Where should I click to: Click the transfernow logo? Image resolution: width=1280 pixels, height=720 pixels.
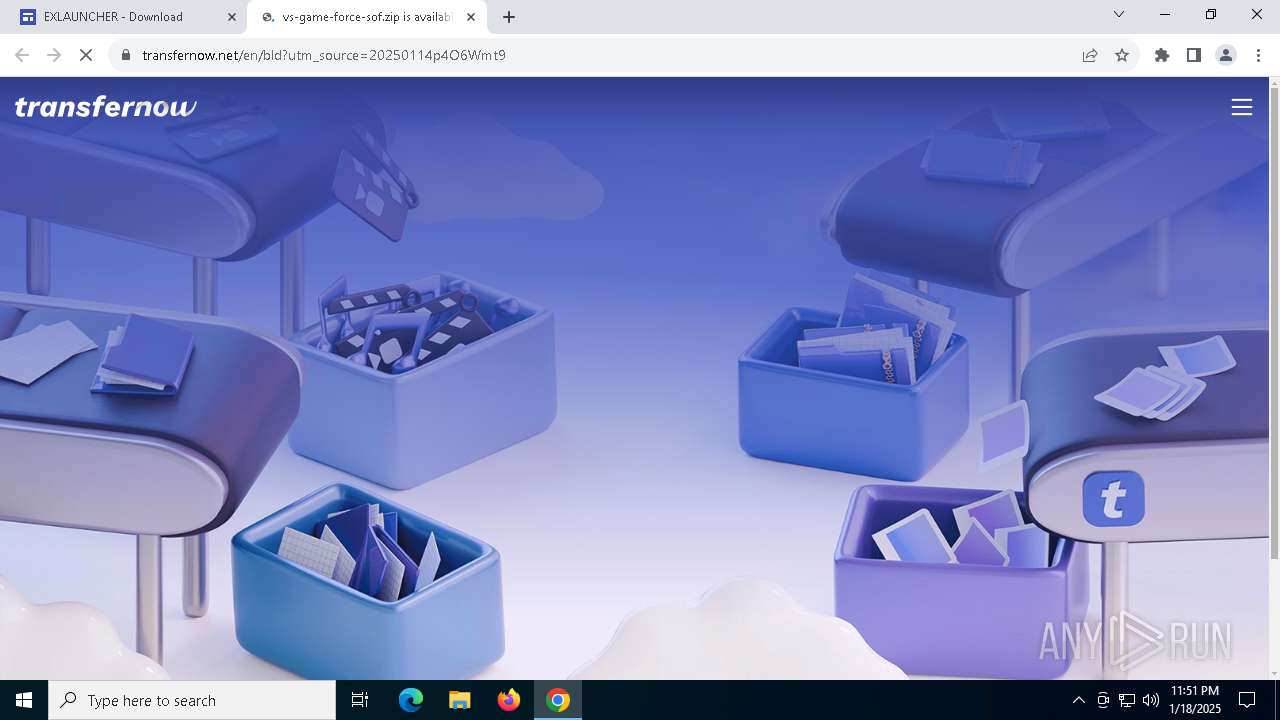[105, 106]
